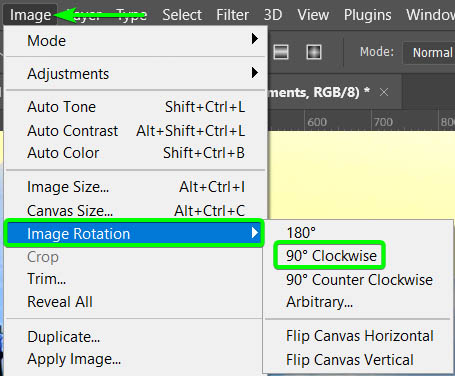Open the Filter menu
Image resolution: width=455 pixels, height=376 pixels.
pos(232,15)
